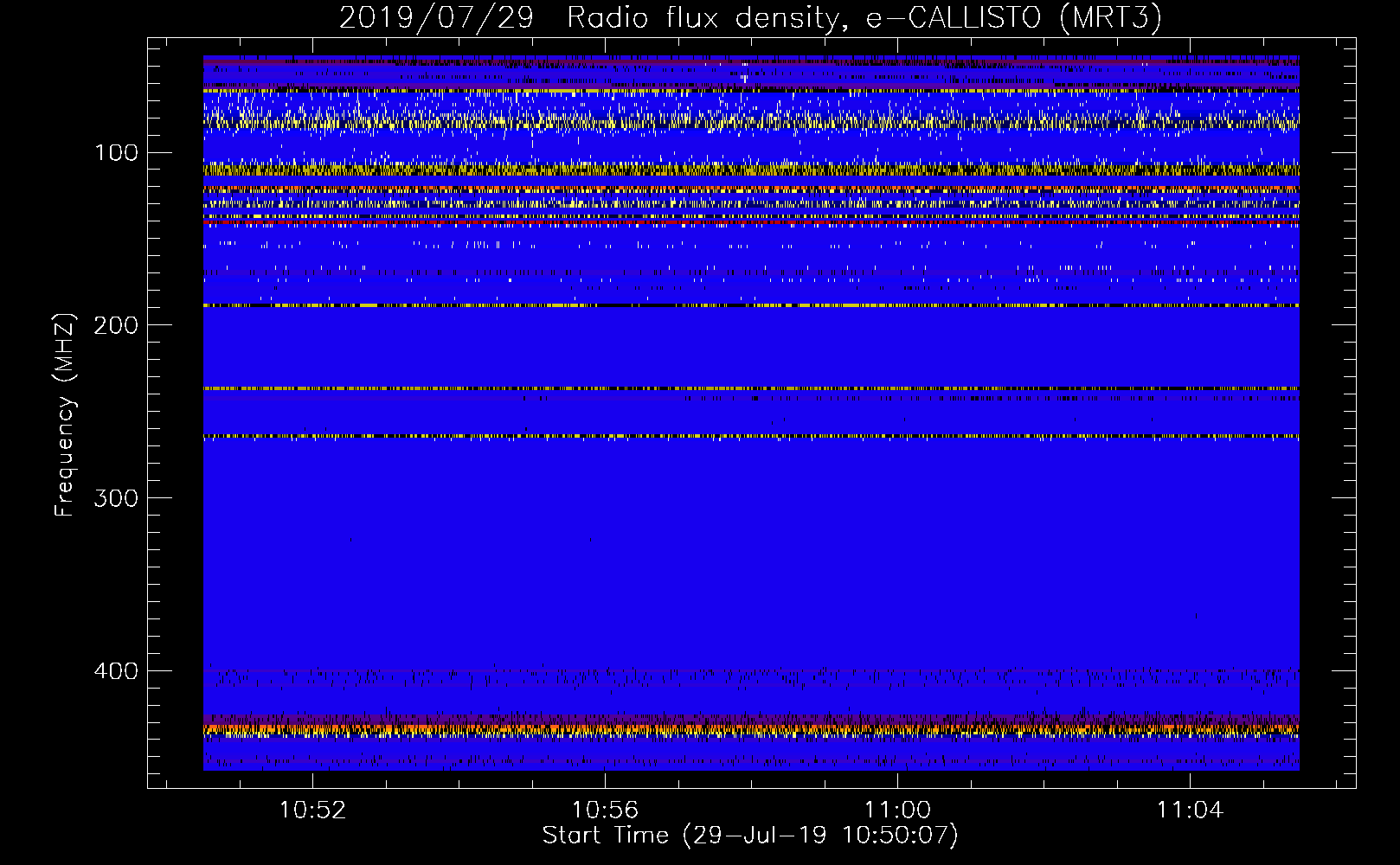
Task: Click the 'Frequency (MHZ)' axis title
Action: point(65,414)
